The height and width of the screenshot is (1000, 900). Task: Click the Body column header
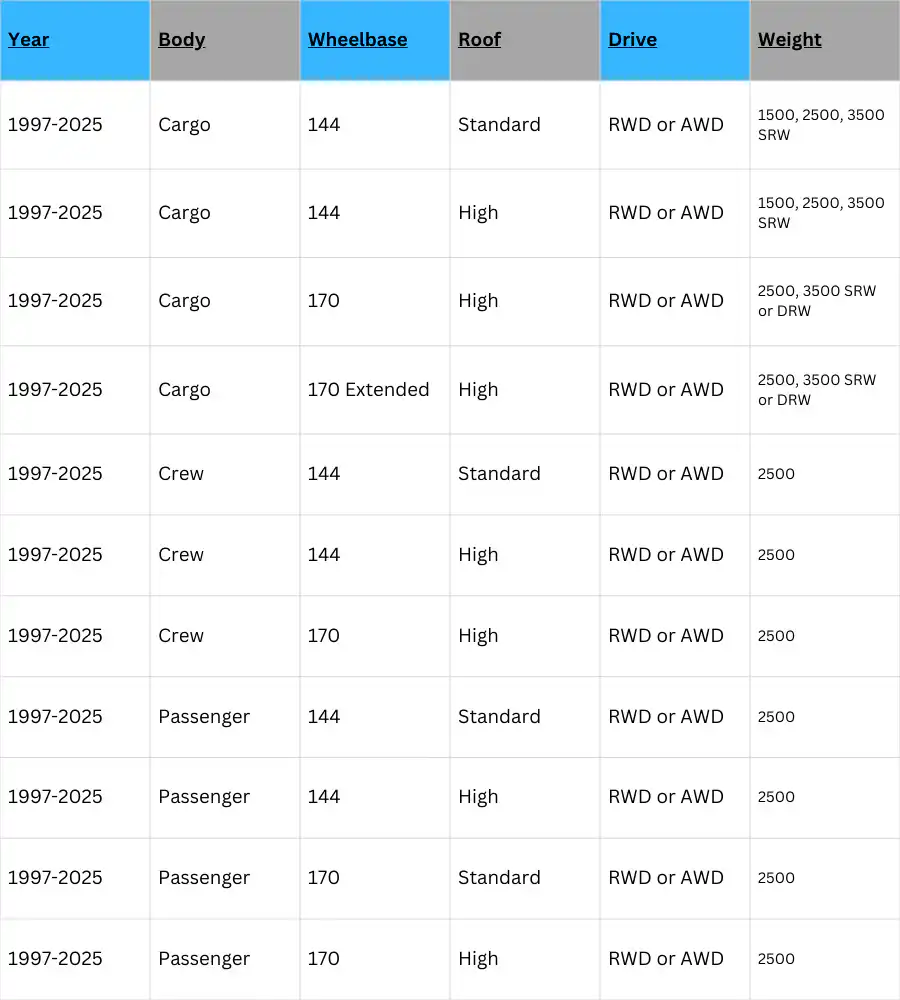[x=182, y=40]
